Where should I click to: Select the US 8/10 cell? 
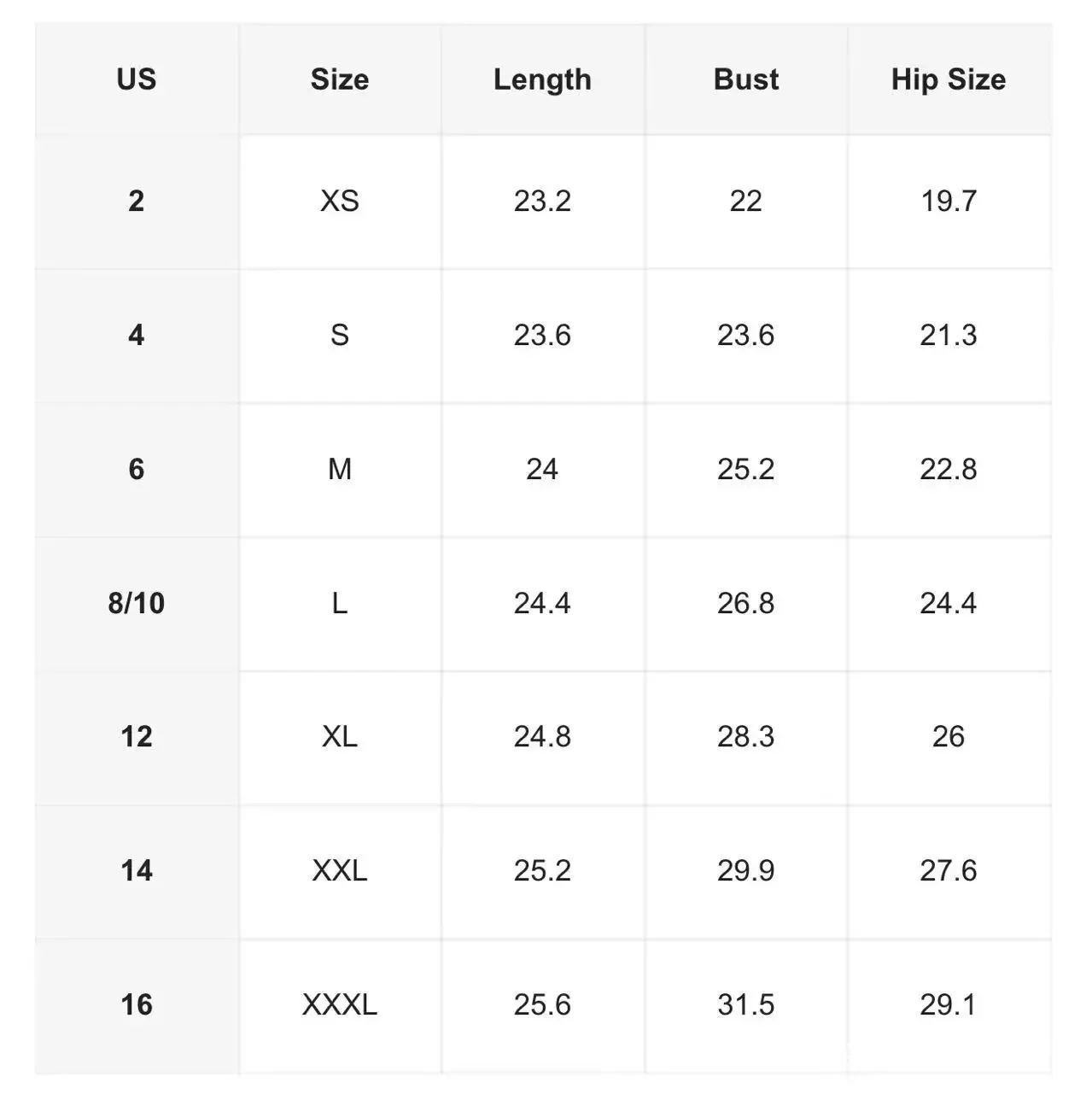pos(137,603)
